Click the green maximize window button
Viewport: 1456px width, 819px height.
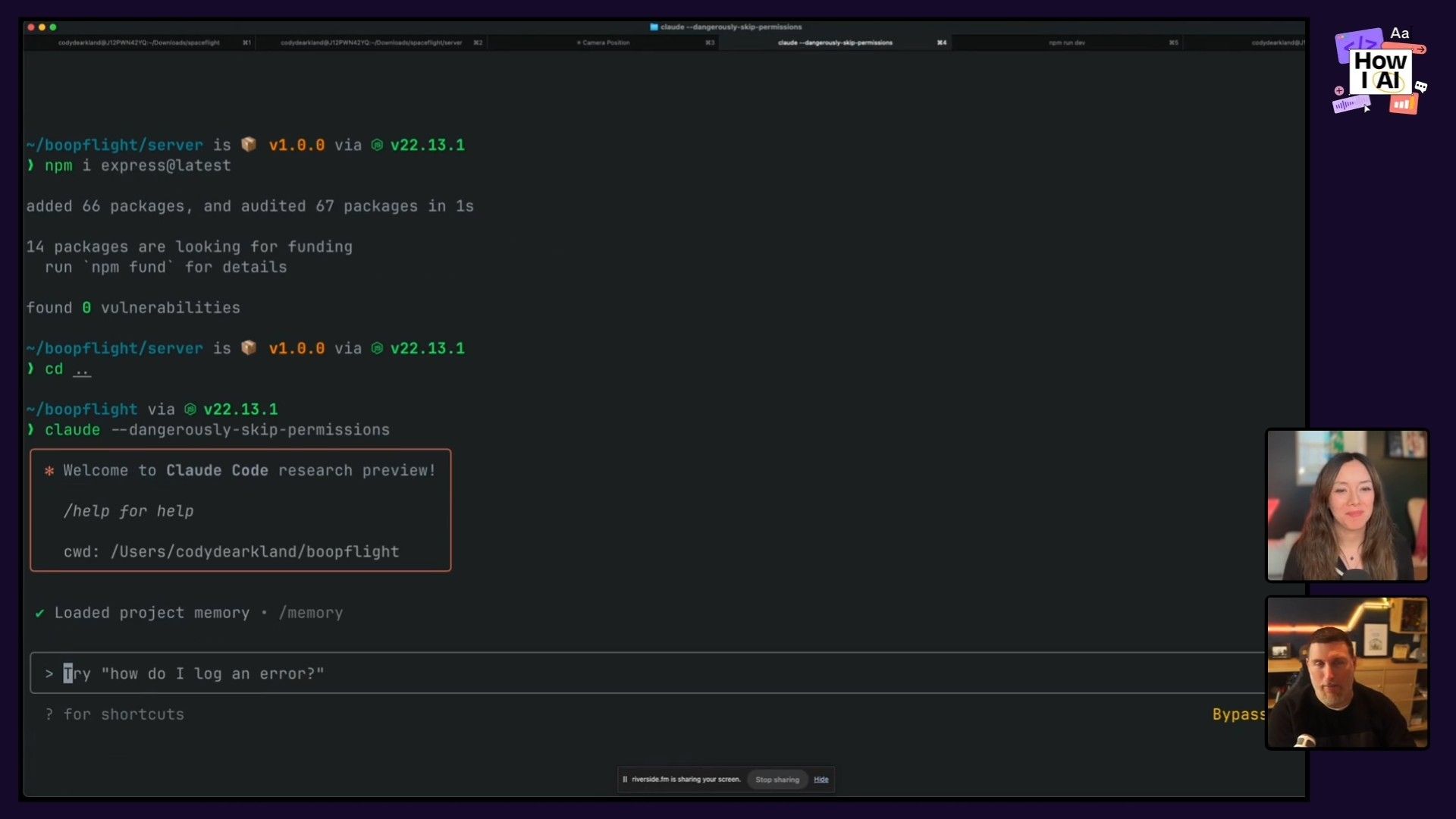click(52, 27)
